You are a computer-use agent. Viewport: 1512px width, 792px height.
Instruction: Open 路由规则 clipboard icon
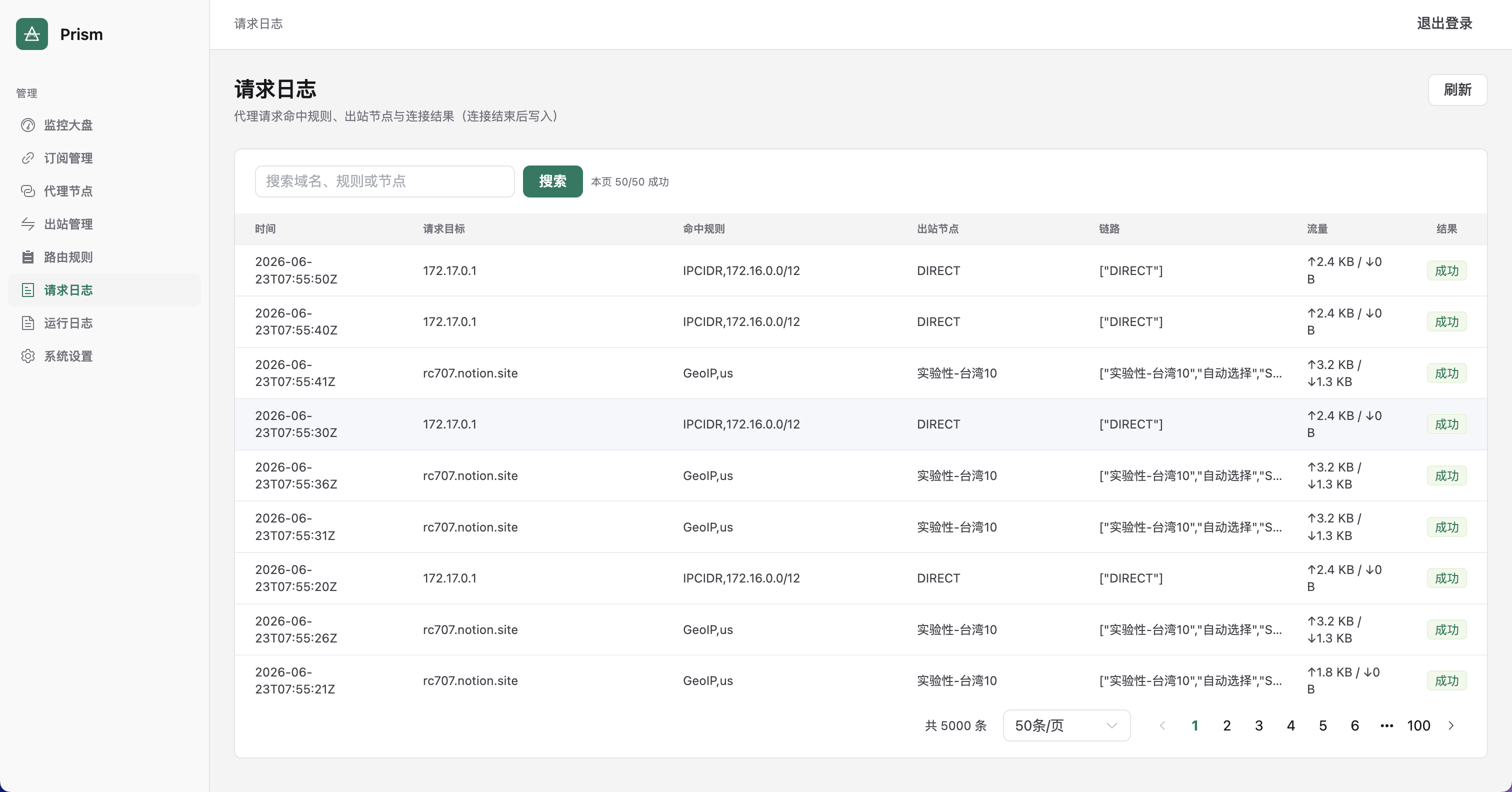pos(27,257)
